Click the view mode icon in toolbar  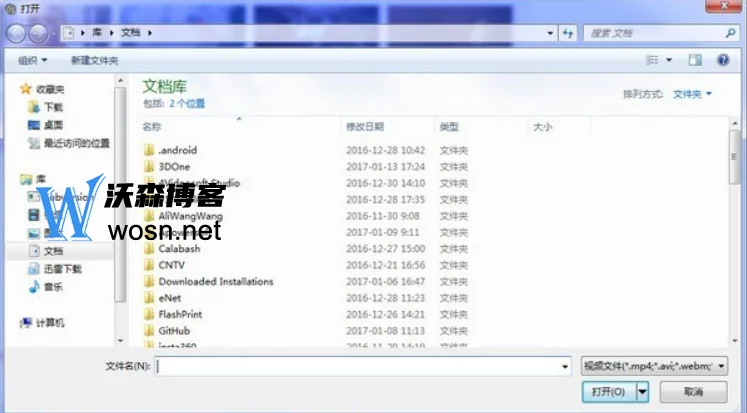point(651,60)
